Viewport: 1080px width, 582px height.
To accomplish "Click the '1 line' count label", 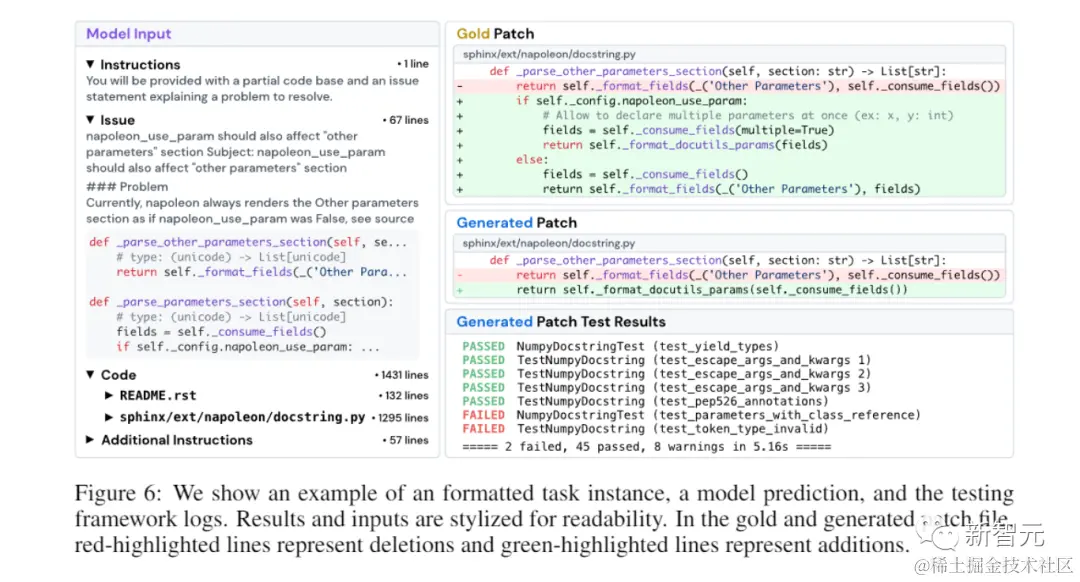I will click(413, 64).
